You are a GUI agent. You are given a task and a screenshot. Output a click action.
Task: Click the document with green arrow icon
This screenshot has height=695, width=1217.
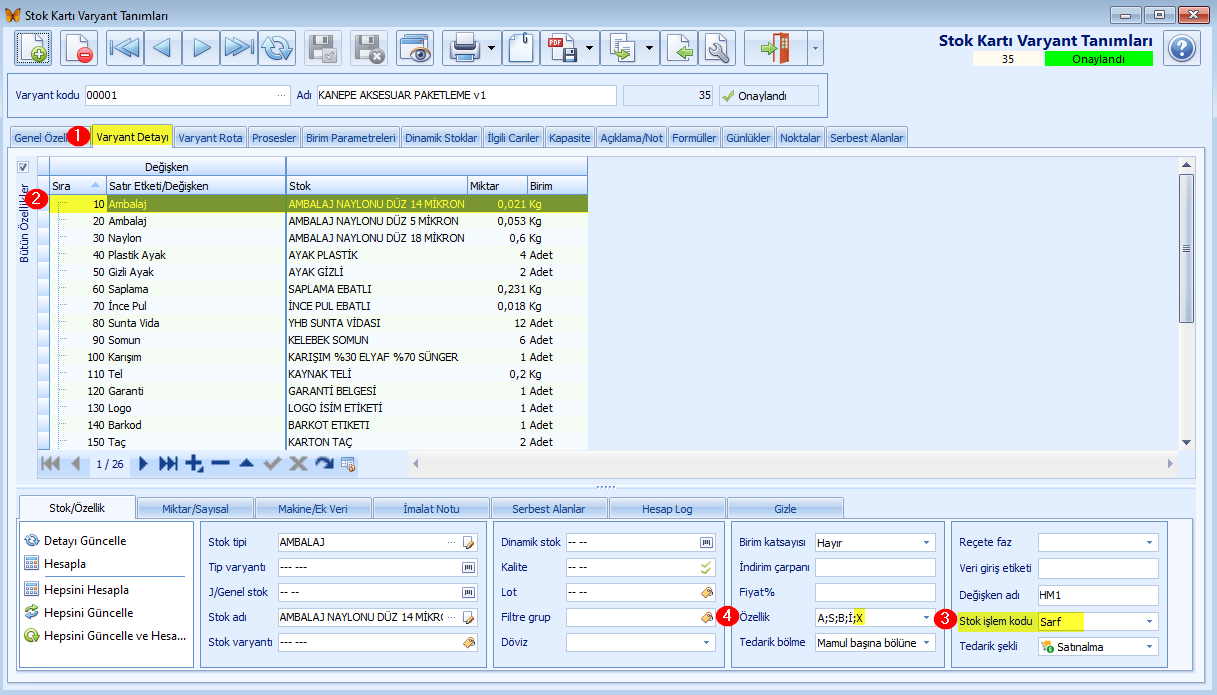click(x=680, y=48)
